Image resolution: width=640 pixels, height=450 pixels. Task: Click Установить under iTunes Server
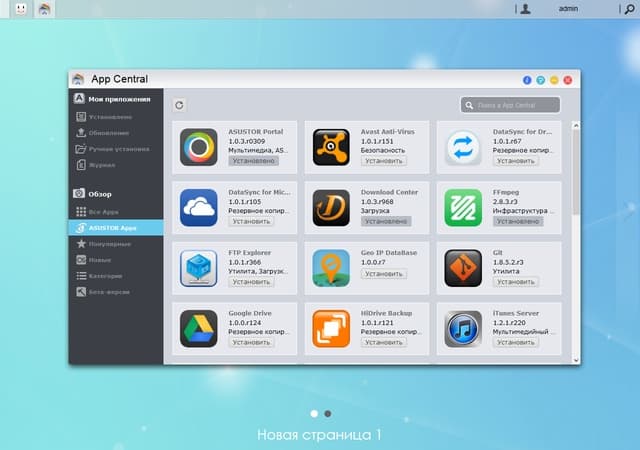pyautogui.click(x=516, y=342)
